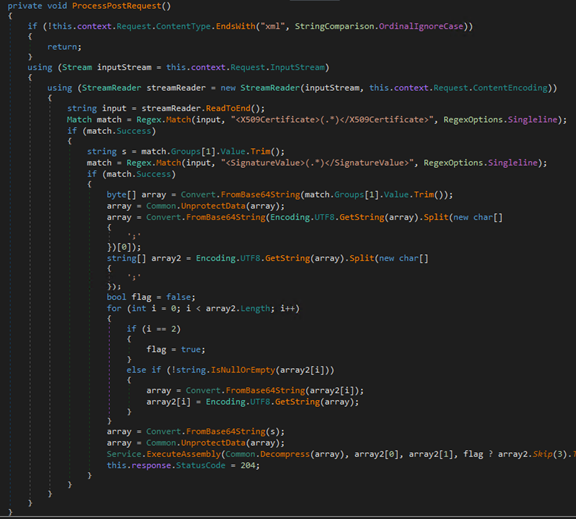This screenshot has height=519, width=576.
Task: Click the InputStream property of Request
Action: coord(298,68)
